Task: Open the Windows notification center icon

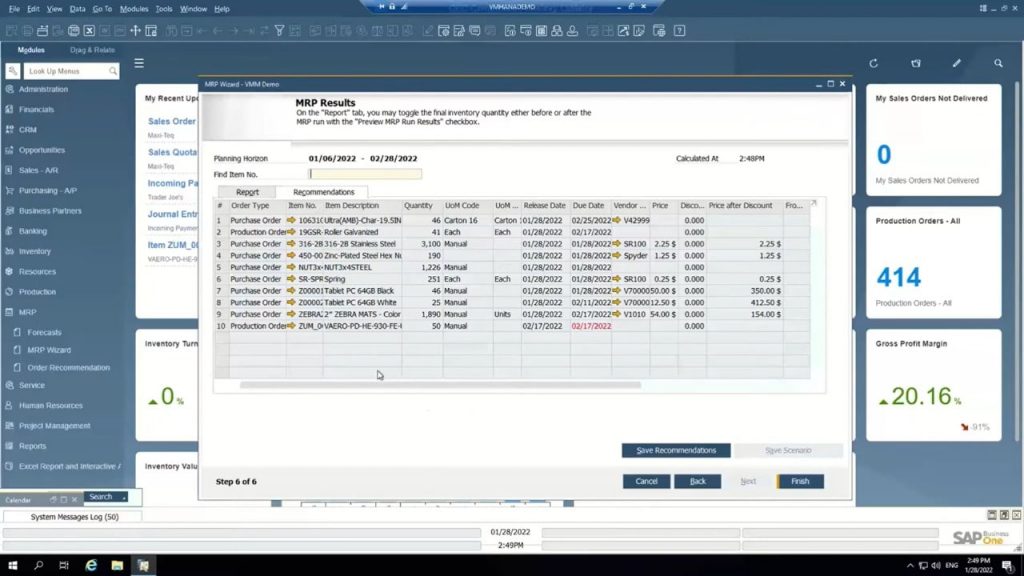Action: pos(1008,565)
